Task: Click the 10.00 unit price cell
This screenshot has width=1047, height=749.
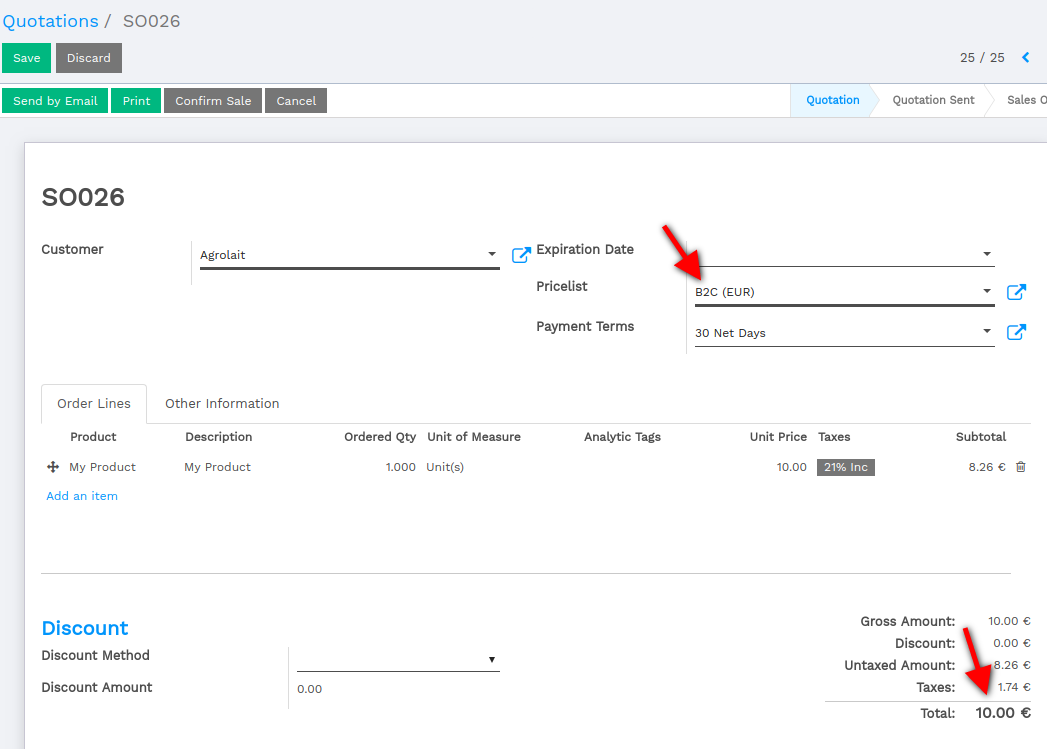Action: pyautogui.click(x=791, y=467)
